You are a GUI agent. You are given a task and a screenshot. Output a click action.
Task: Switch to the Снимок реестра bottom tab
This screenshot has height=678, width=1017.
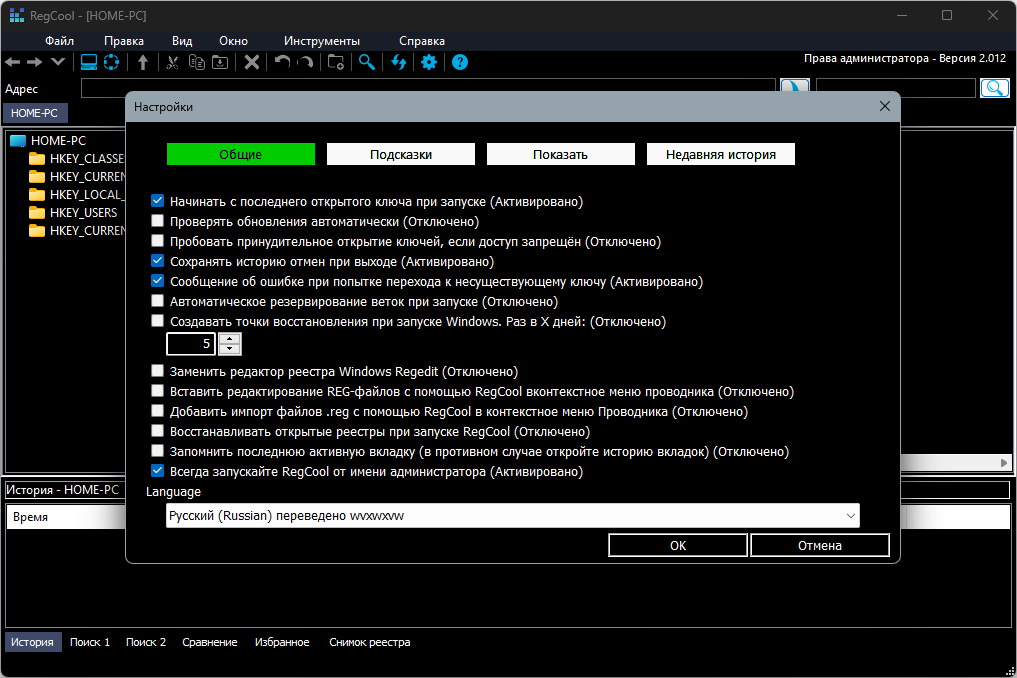coord(370,642)
